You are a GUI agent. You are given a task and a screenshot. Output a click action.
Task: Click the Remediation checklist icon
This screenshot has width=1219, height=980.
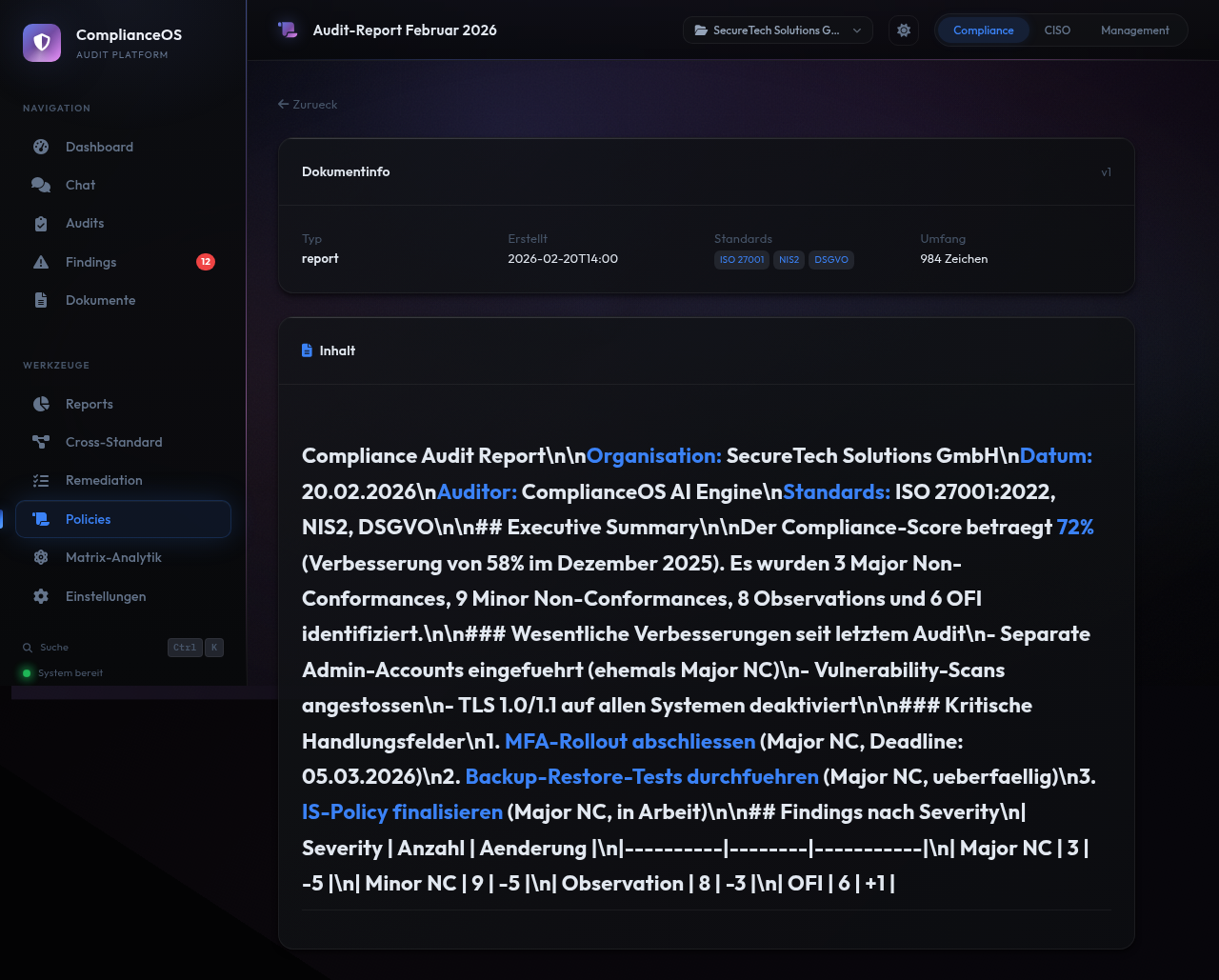coord(41,481)
